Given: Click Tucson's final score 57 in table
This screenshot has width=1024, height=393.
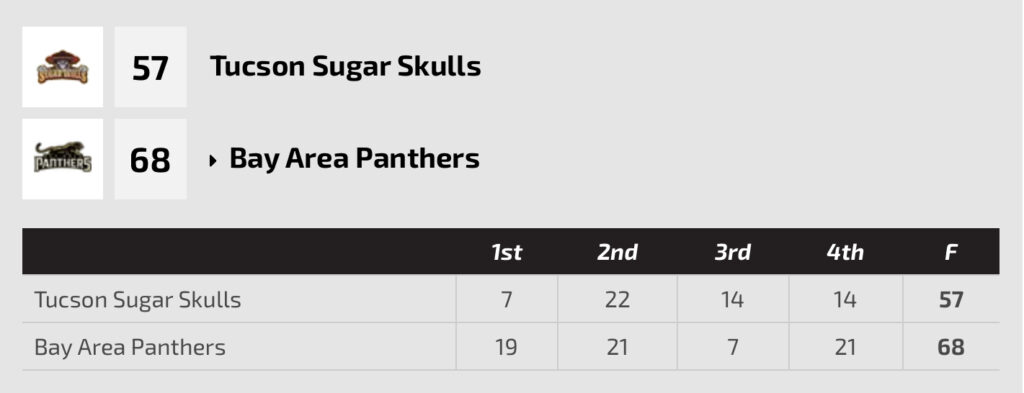Looking at the screenshot, I should click(951, 300).
